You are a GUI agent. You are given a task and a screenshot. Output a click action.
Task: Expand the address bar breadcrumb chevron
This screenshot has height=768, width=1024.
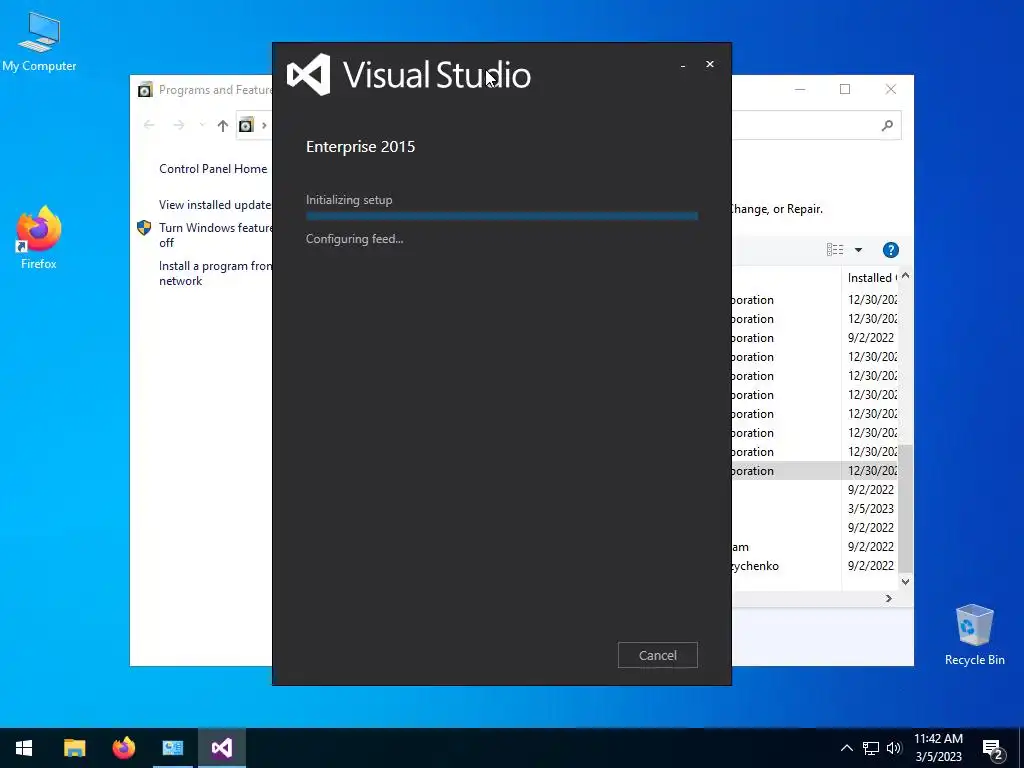264,125
